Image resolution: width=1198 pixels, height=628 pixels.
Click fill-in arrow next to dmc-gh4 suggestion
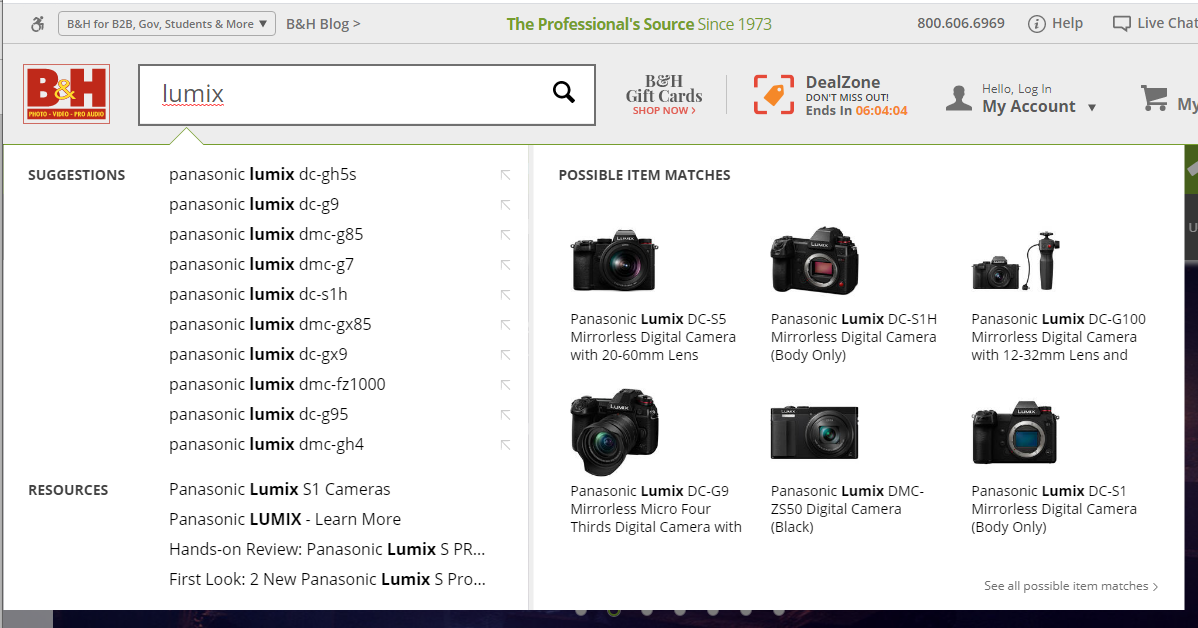[505, 445]
